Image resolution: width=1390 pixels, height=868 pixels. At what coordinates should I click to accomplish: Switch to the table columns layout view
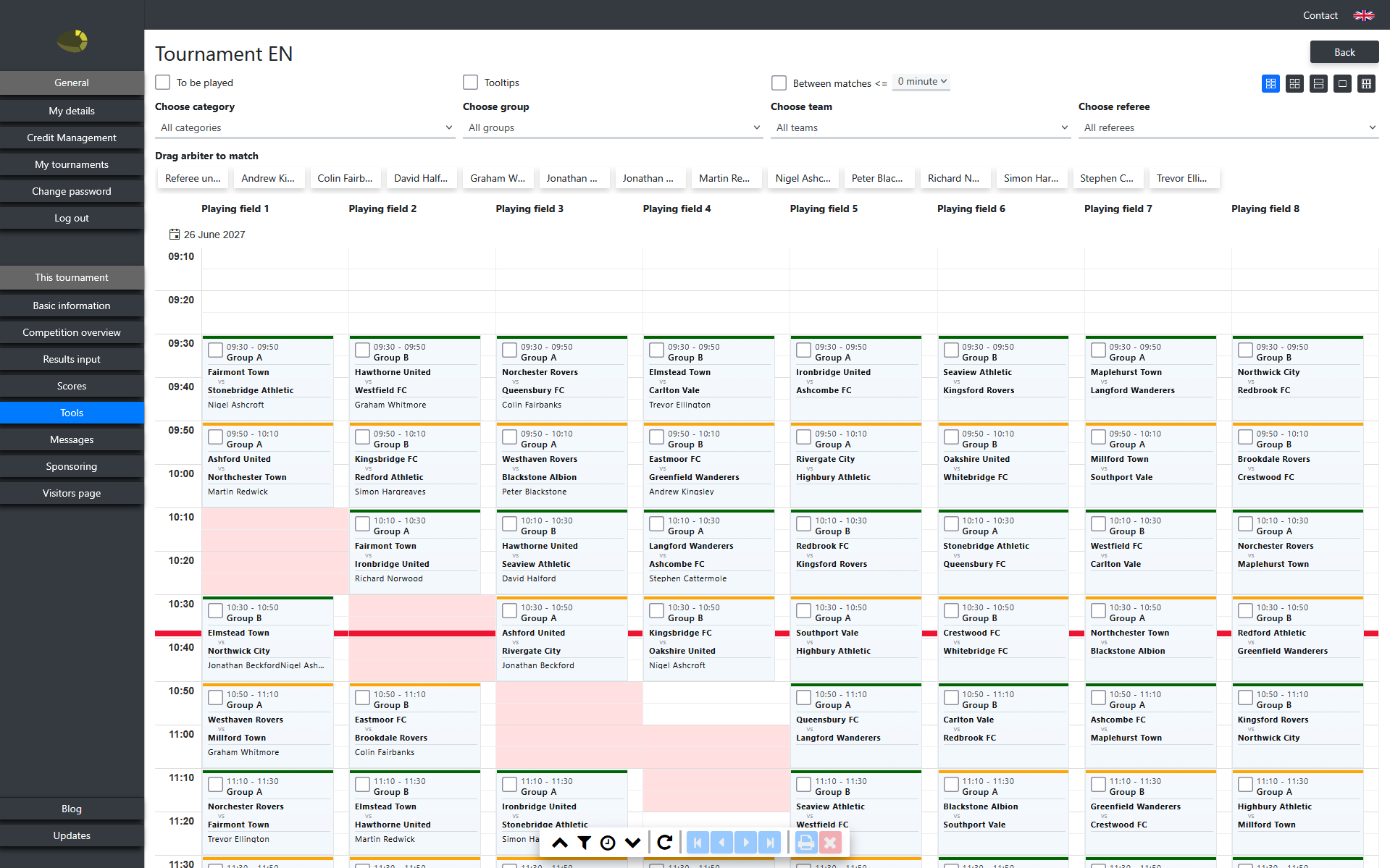coord(1366,84)
